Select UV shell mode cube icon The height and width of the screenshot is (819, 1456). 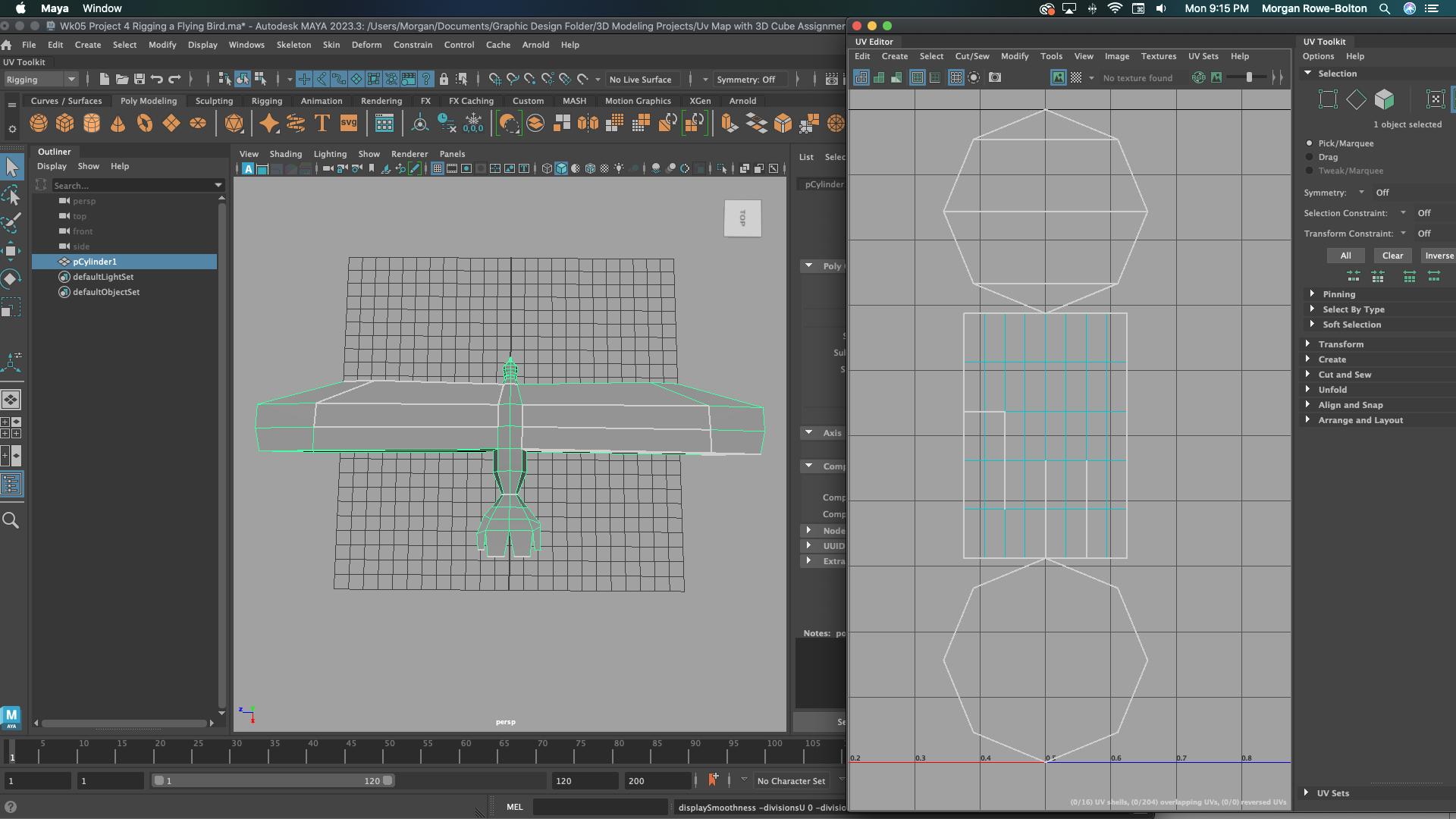click(1385, 99)
